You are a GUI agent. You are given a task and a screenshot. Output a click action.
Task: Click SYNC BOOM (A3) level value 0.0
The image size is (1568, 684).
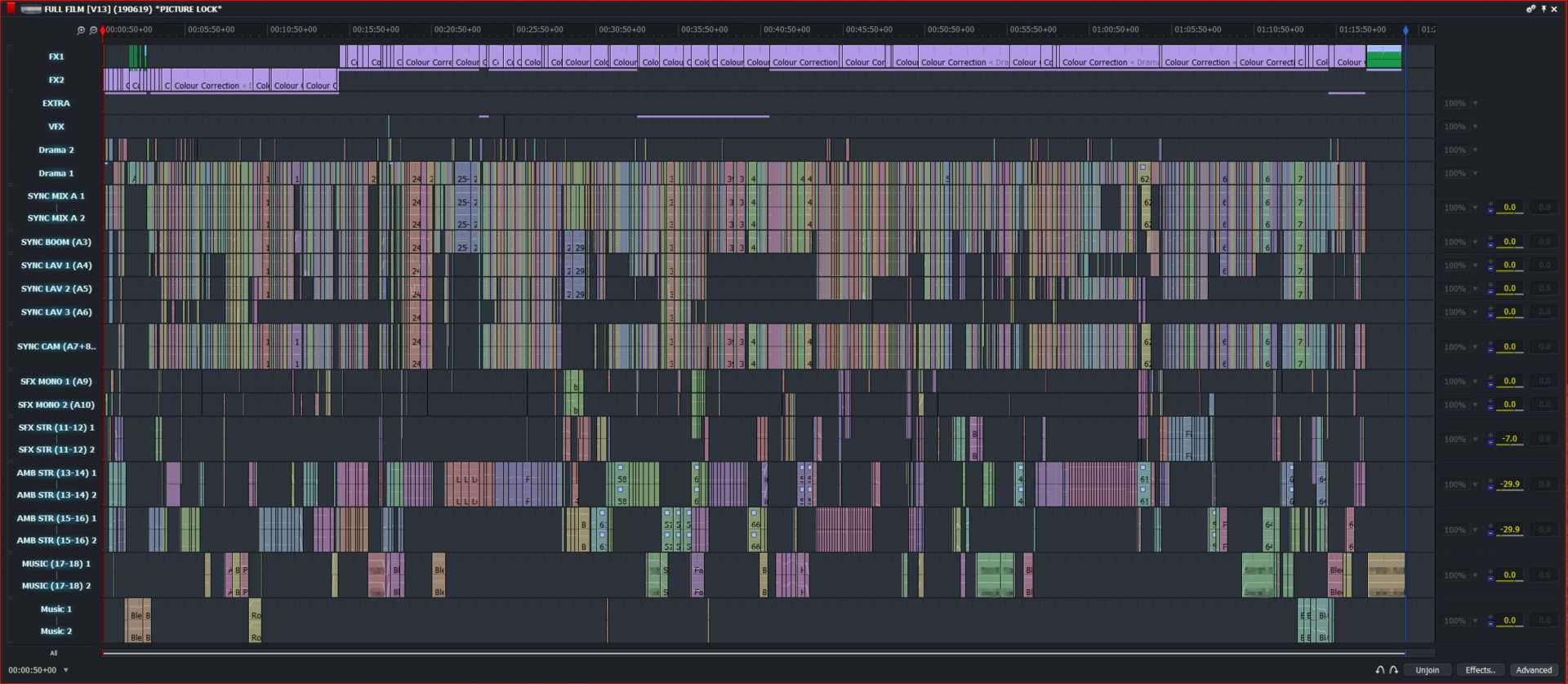click(1509, 242)
